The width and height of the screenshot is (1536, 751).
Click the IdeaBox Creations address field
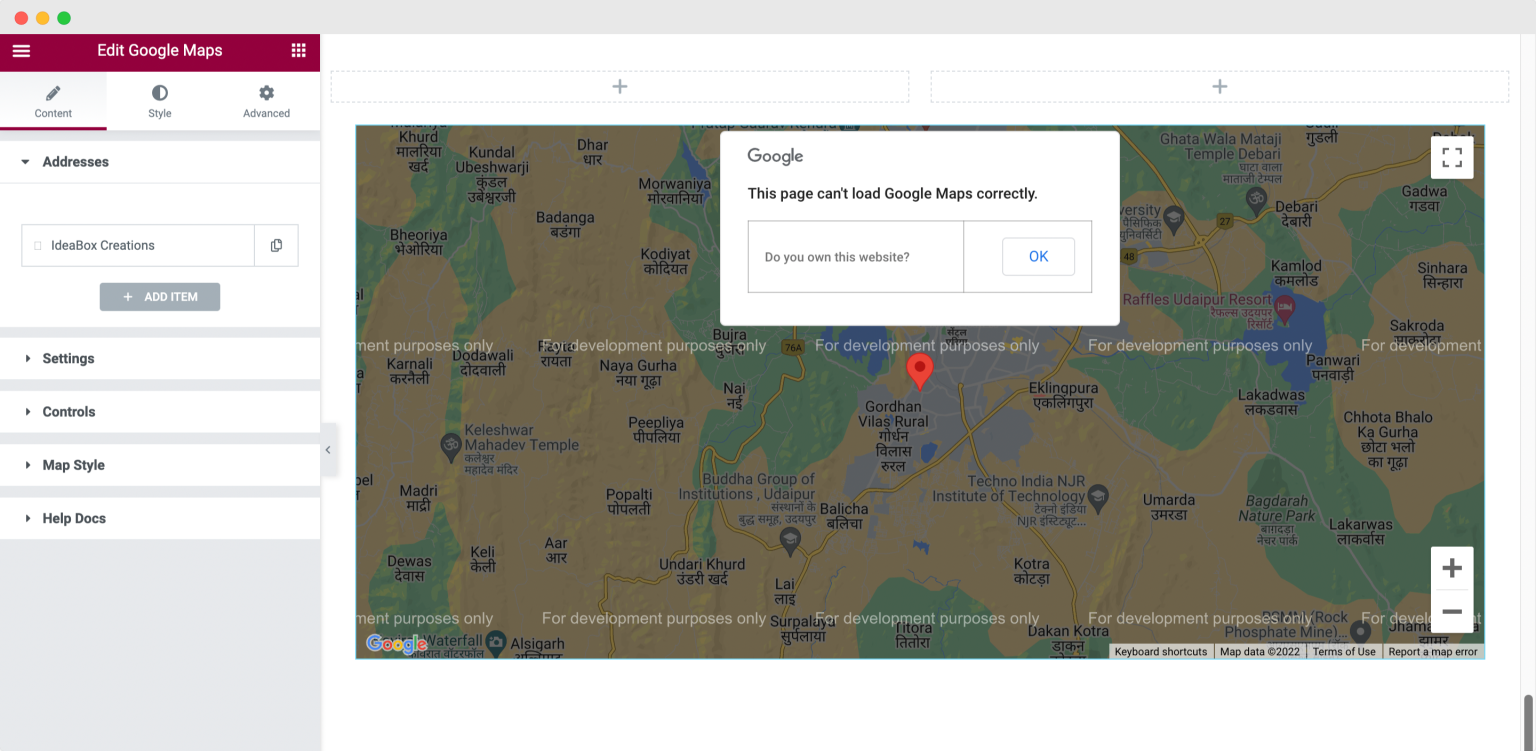point(137,245)
